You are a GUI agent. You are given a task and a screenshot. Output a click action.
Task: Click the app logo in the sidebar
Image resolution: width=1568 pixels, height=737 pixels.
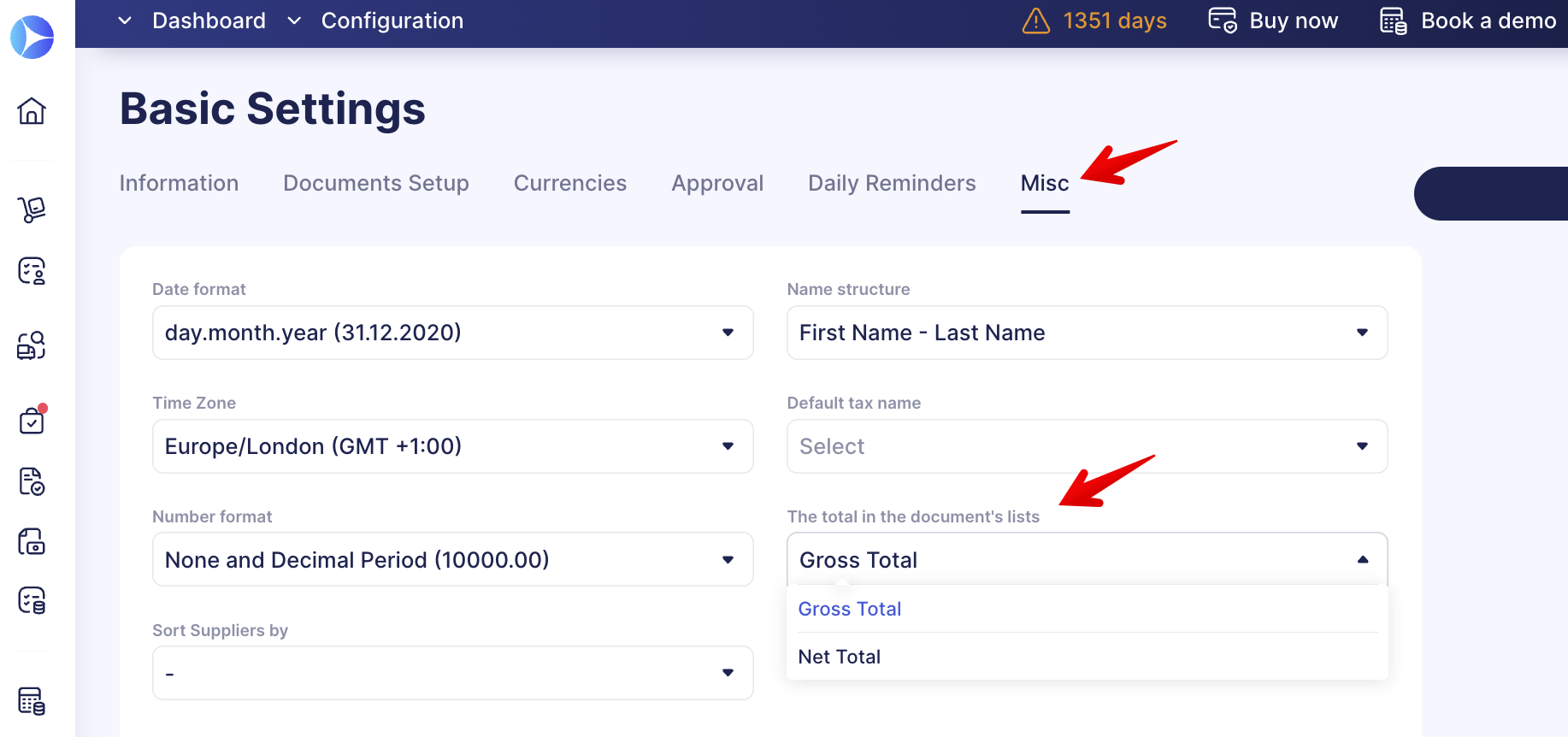pos(32,37)
